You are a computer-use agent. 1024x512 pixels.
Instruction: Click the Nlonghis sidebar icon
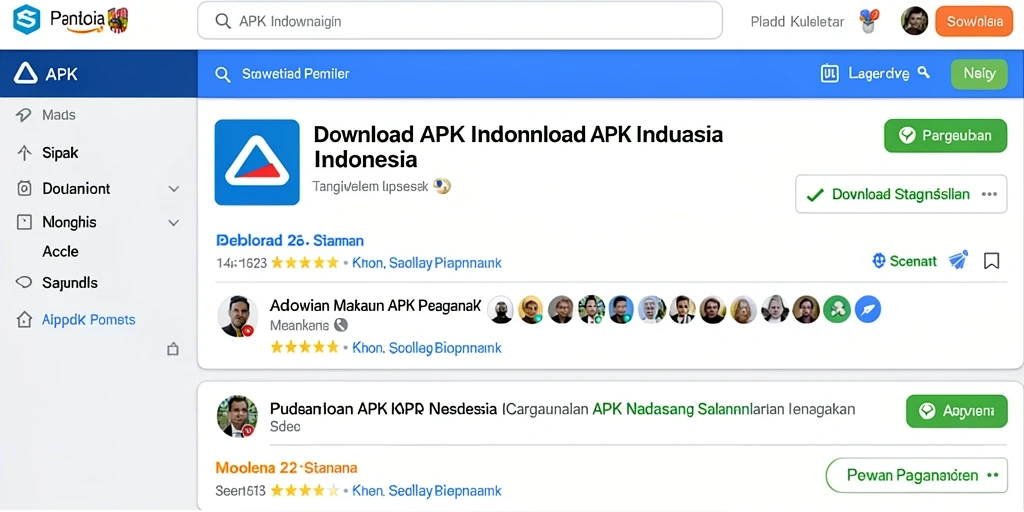[x=24, y=223]
